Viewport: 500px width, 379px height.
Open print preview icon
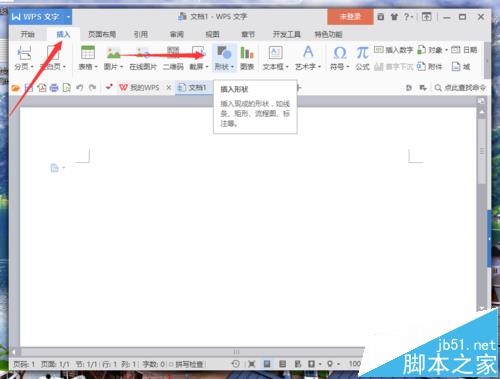click(67, 88)
